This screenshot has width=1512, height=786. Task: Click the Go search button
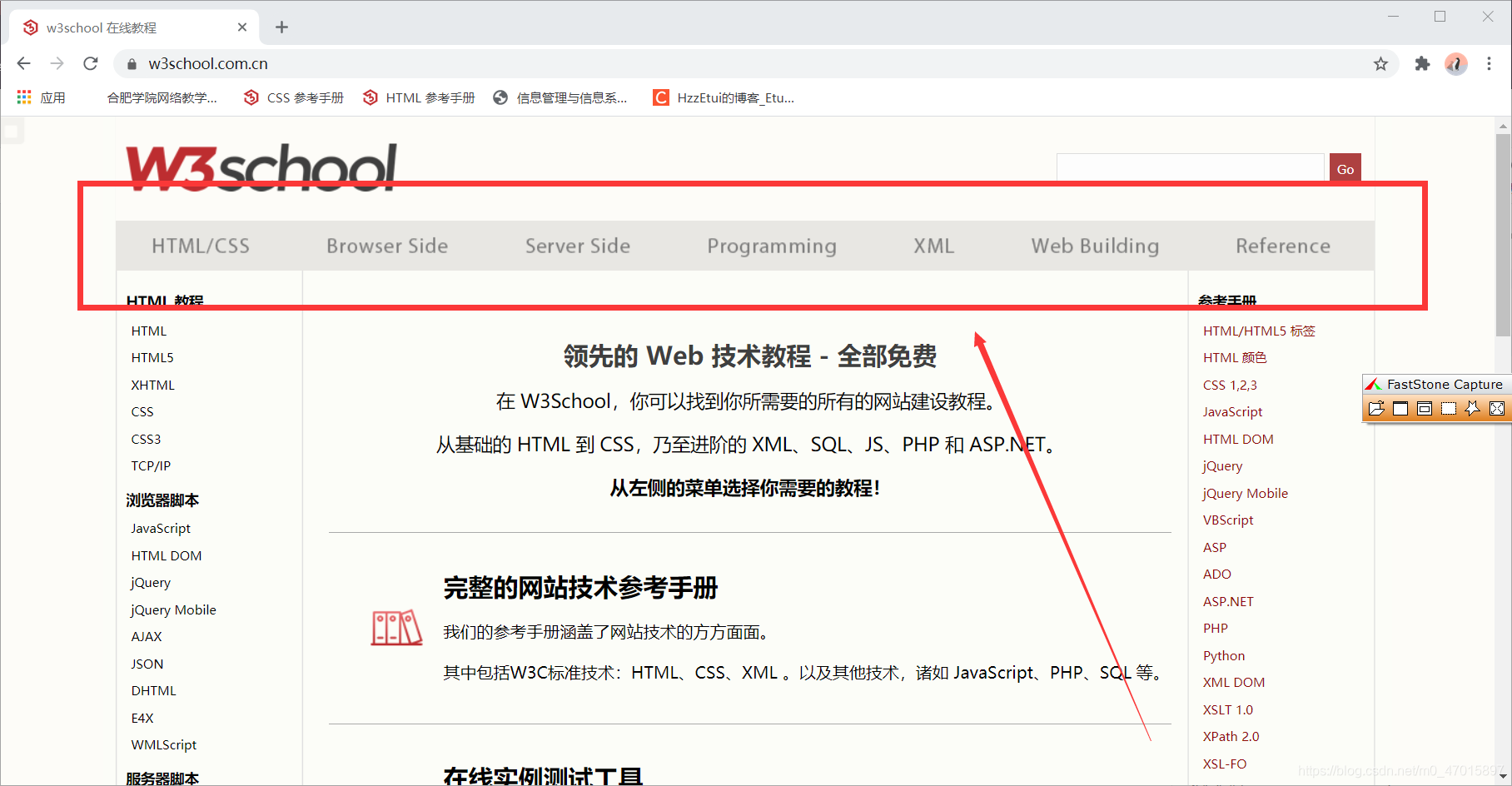[1345, 169]
